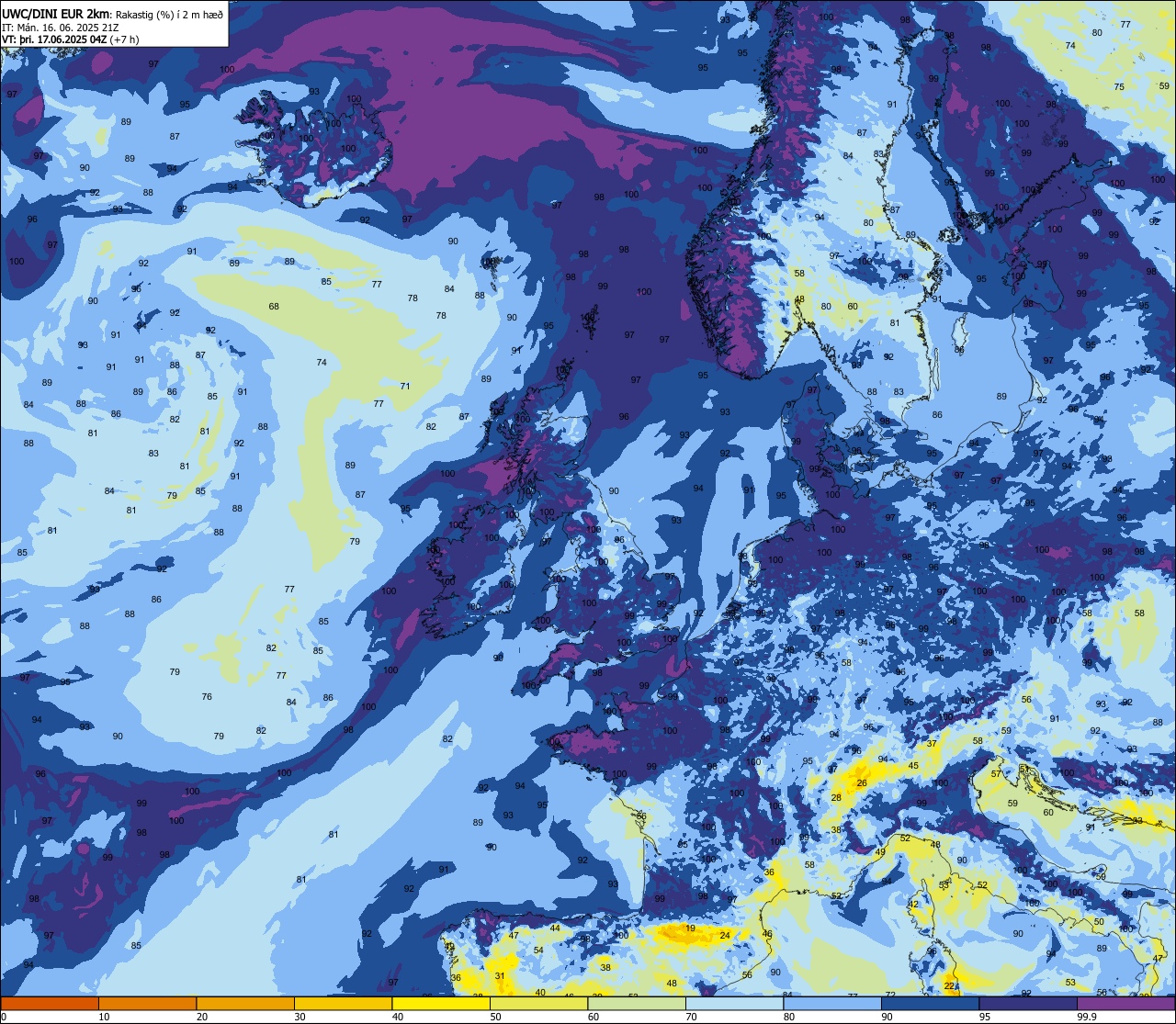Pick the medium blue 80–90 legend swatch
1176x1024 pixels.
(832, 1003)
